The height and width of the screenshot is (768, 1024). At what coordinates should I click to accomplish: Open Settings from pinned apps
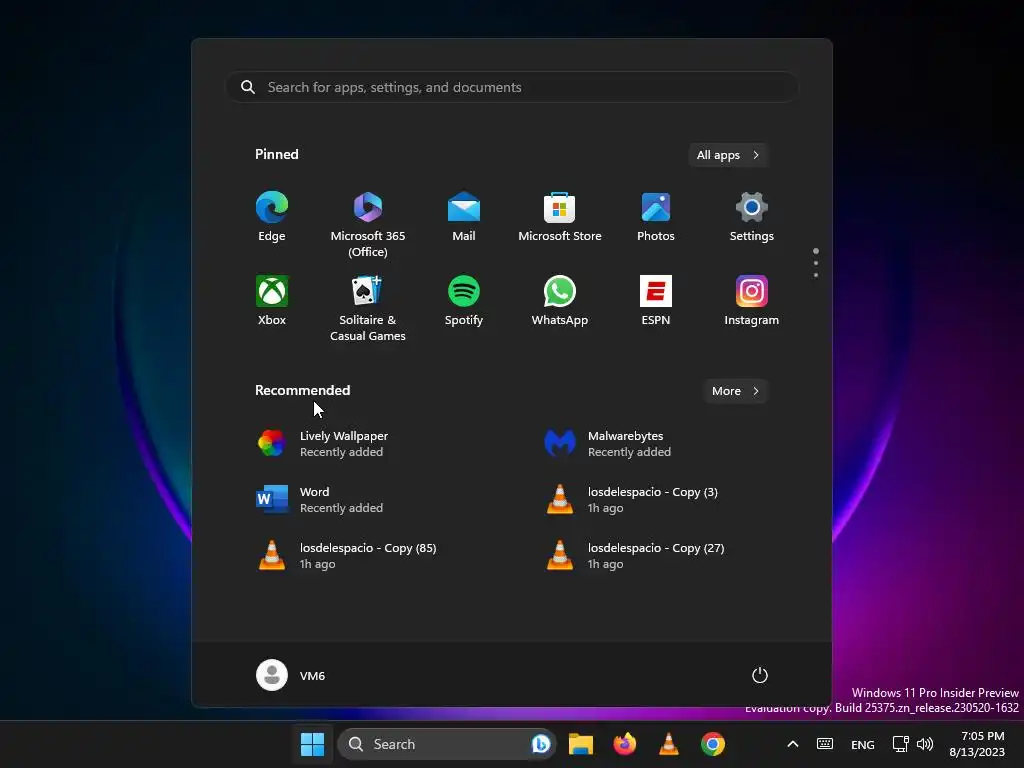[752, 217]
